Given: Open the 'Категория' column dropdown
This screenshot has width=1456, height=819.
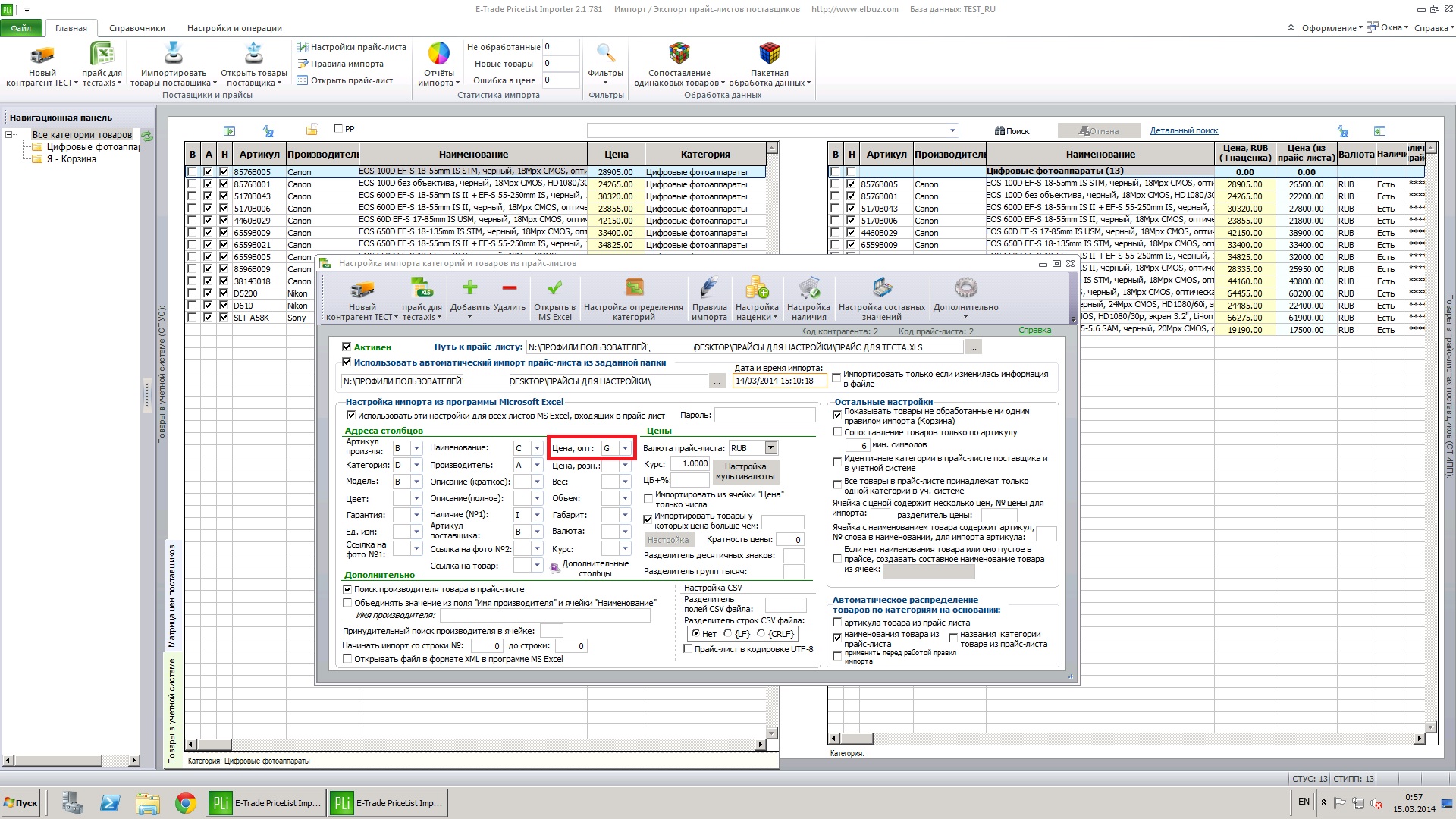Looking at the screenshot, I should (416, 465).
